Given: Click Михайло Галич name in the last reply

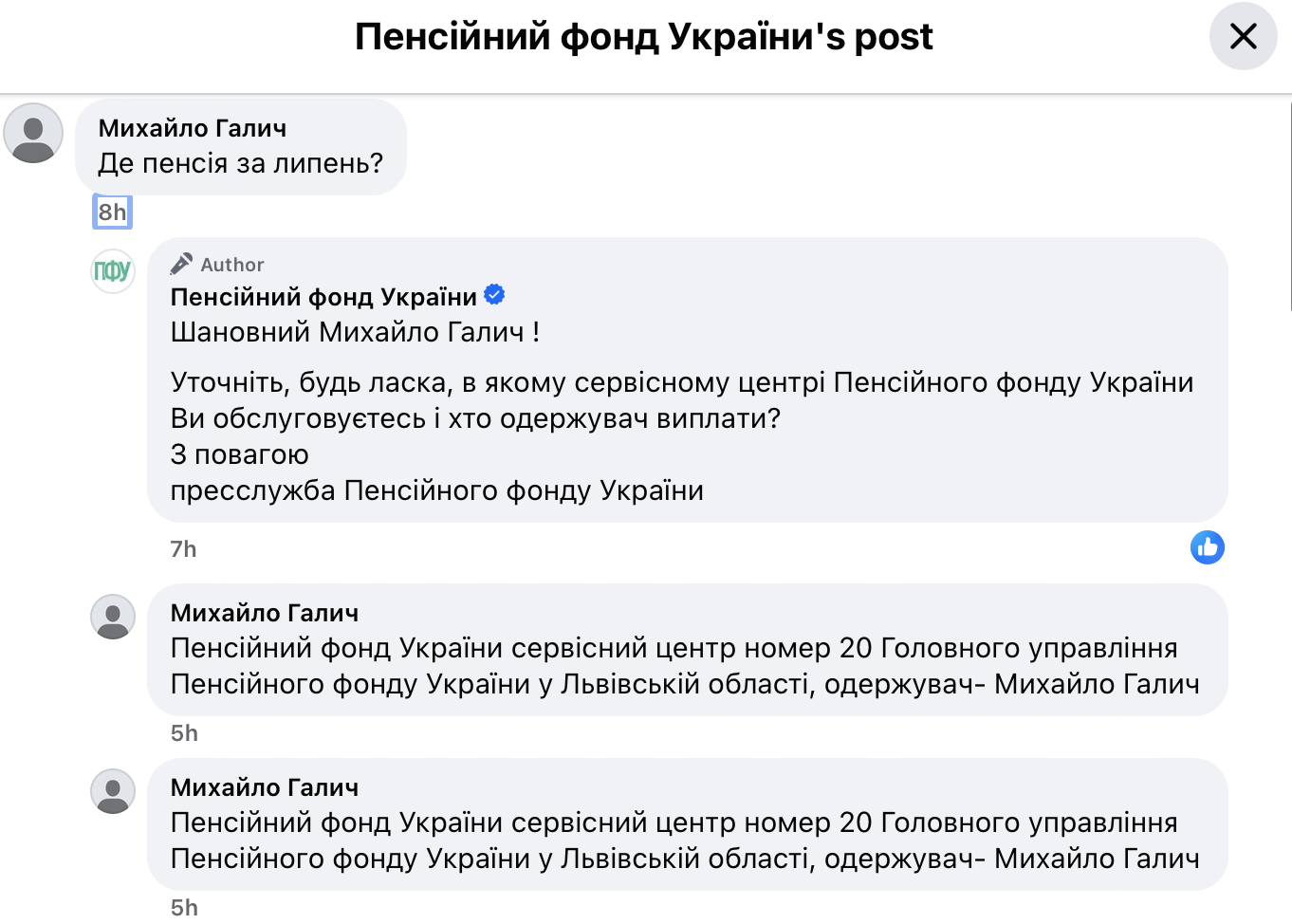Looking at the screenshot, I should point(265,787).
